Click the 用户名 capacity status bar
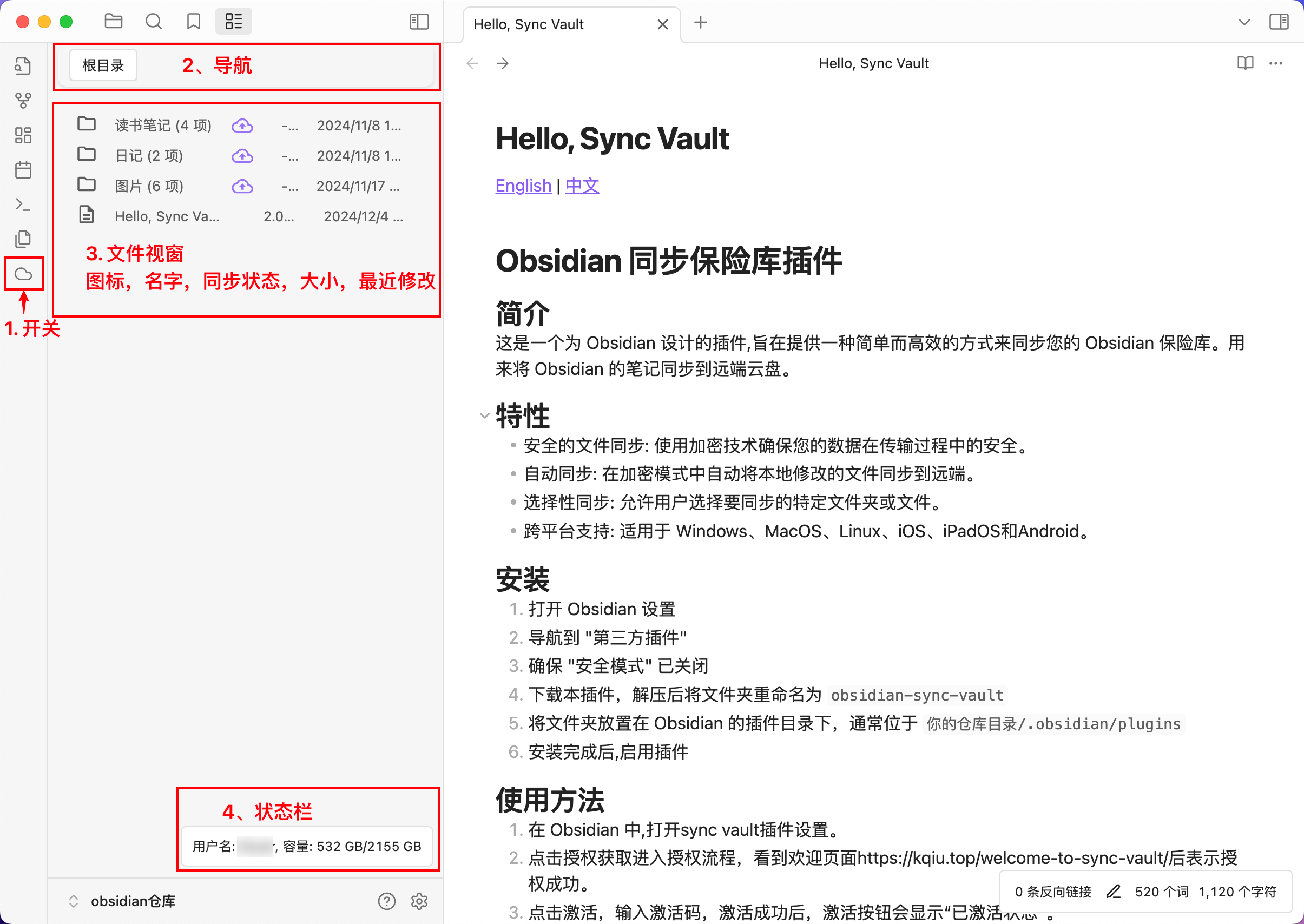The image size is (1304, 924). pyautogui.click(x=307, y=846)
